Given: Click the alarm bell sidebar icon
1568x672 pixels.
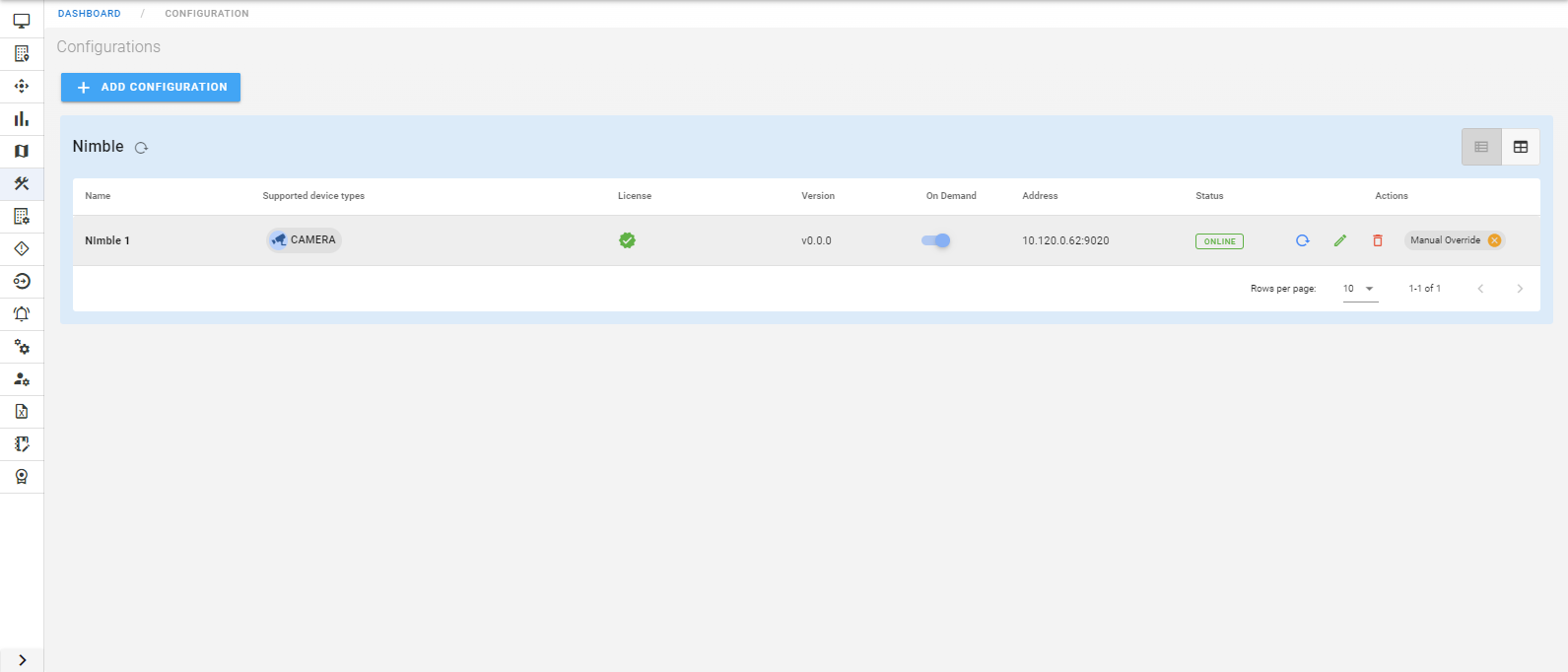Looking at the screenshot, I should (22, 314).
